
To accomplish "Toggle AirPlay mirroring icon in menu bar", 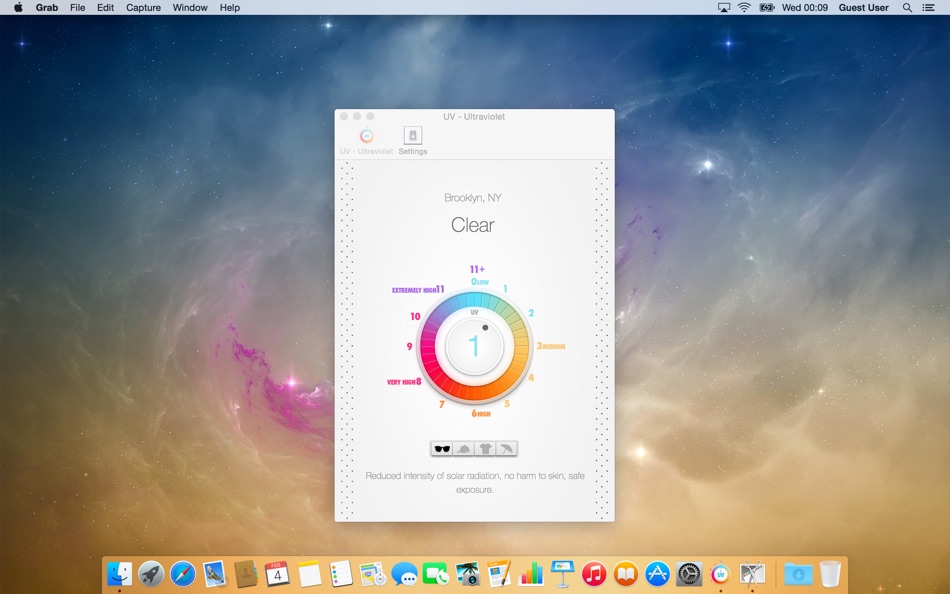I will (x=722, y=7).
